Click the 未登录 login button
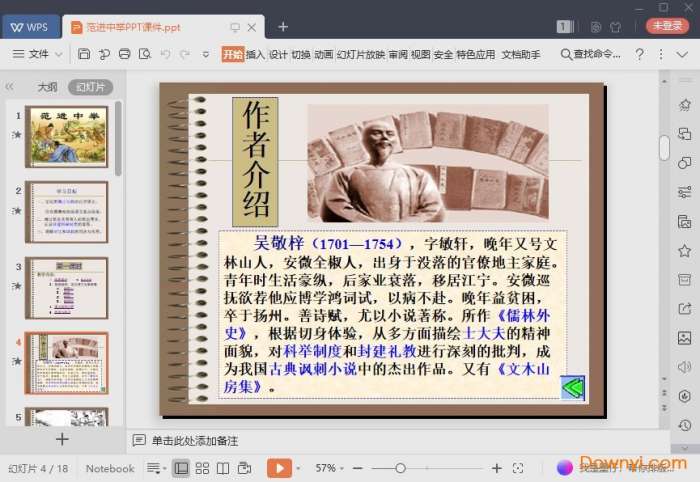This screenshot has height=482, width=700. [666, 26]
